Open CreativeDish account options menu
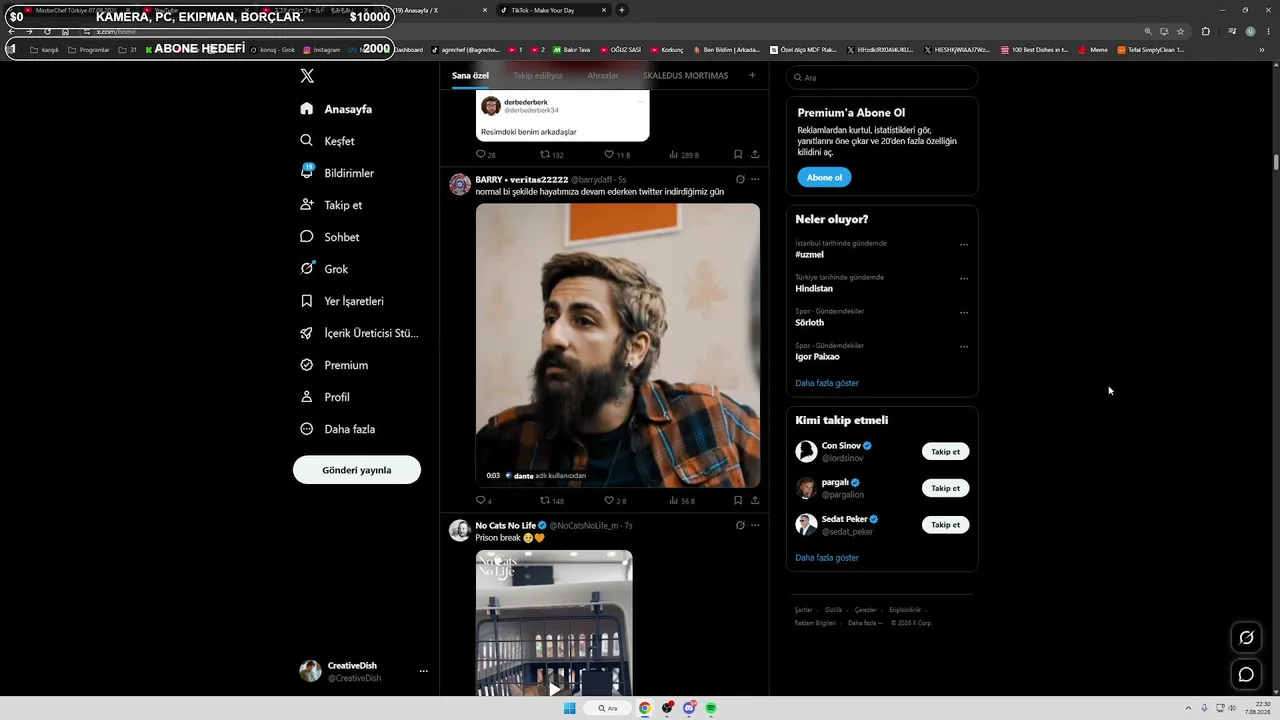The width and height of the screenshot is (1280, 720). pyautogui.click(x=424, y=671)
